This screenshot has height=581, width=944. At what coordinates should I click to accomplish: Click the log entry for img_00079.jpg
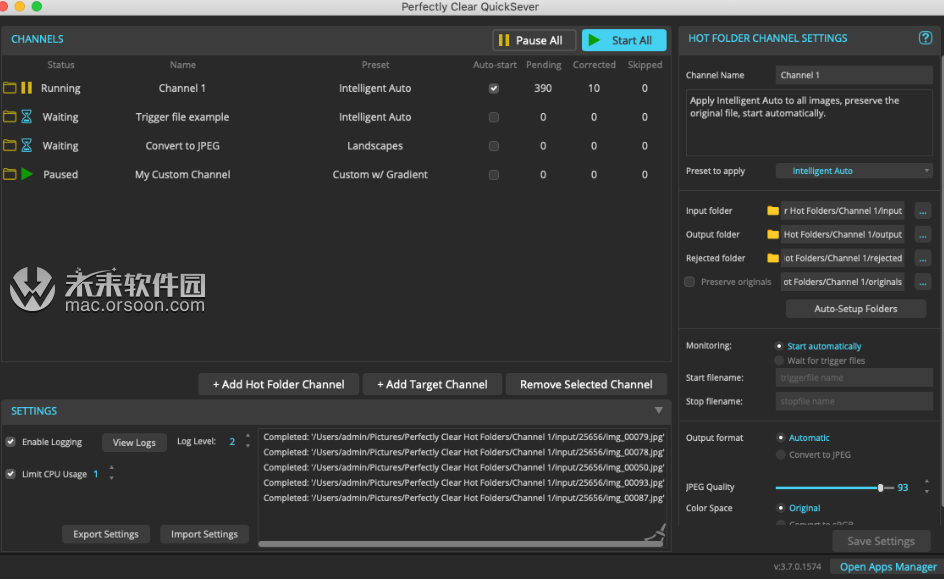(x=464, y=437)
